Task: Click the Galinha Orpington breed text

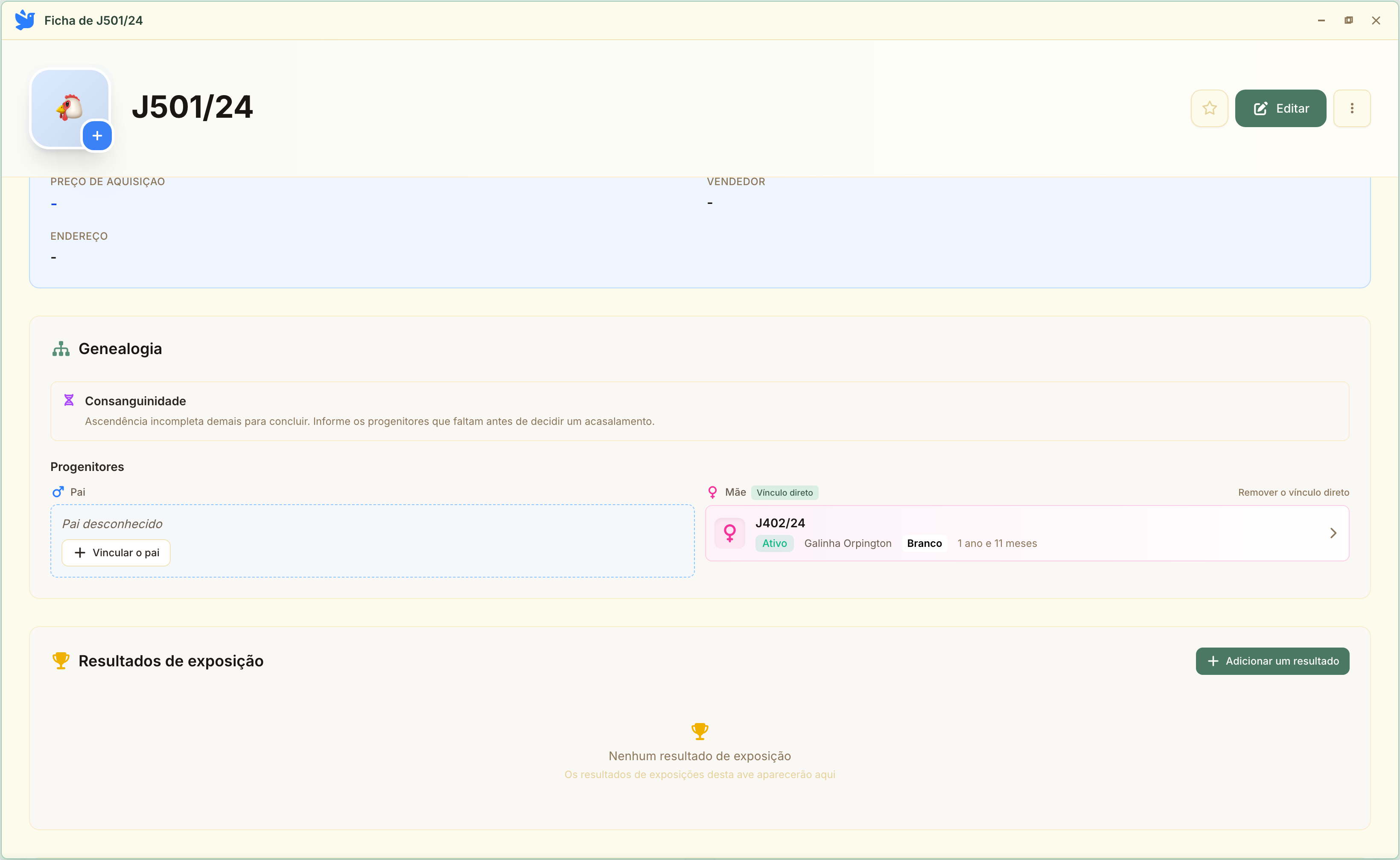Action: (x=847, y=543)
